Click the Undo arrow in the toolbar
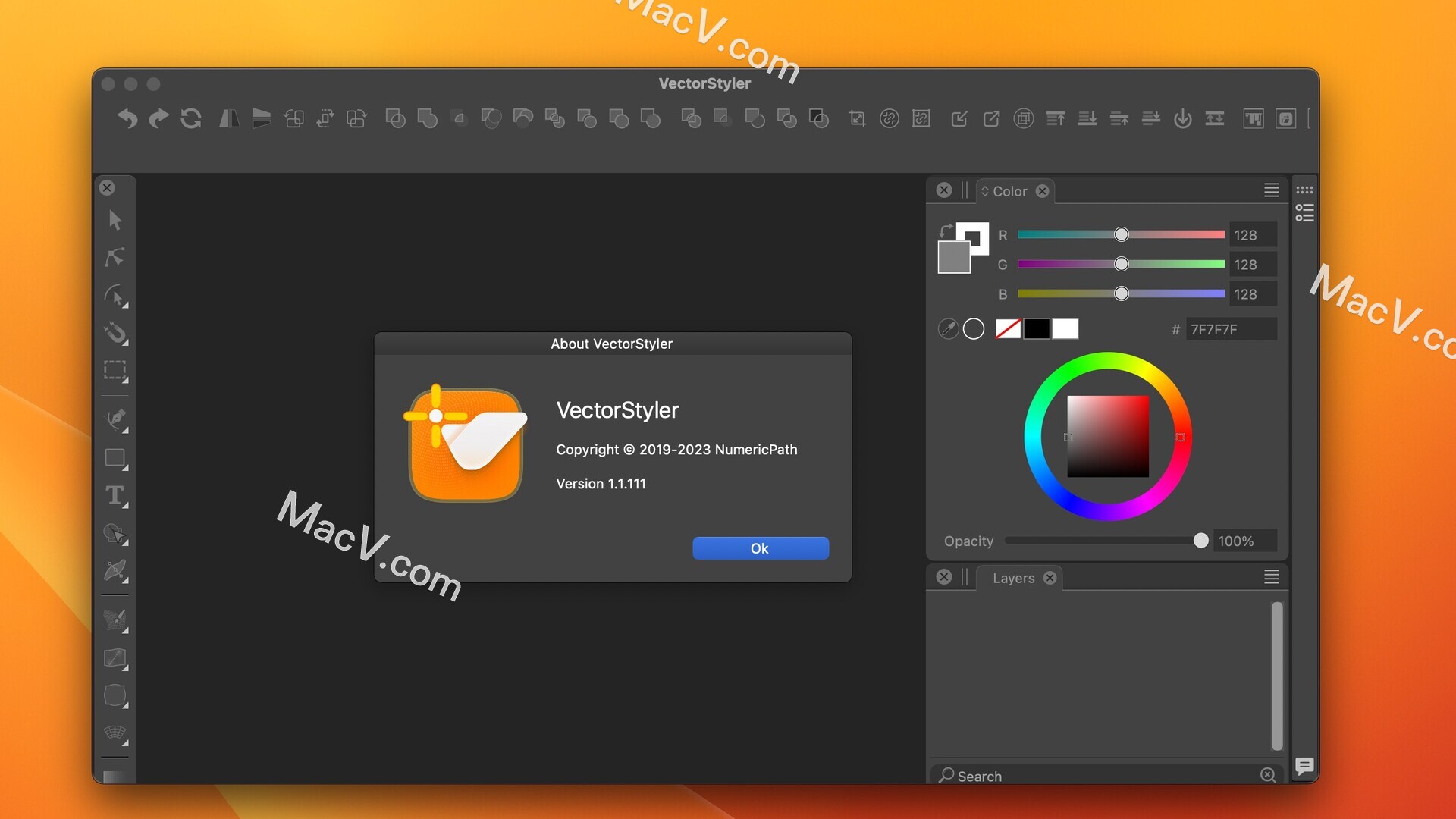 tap(127, 118)
